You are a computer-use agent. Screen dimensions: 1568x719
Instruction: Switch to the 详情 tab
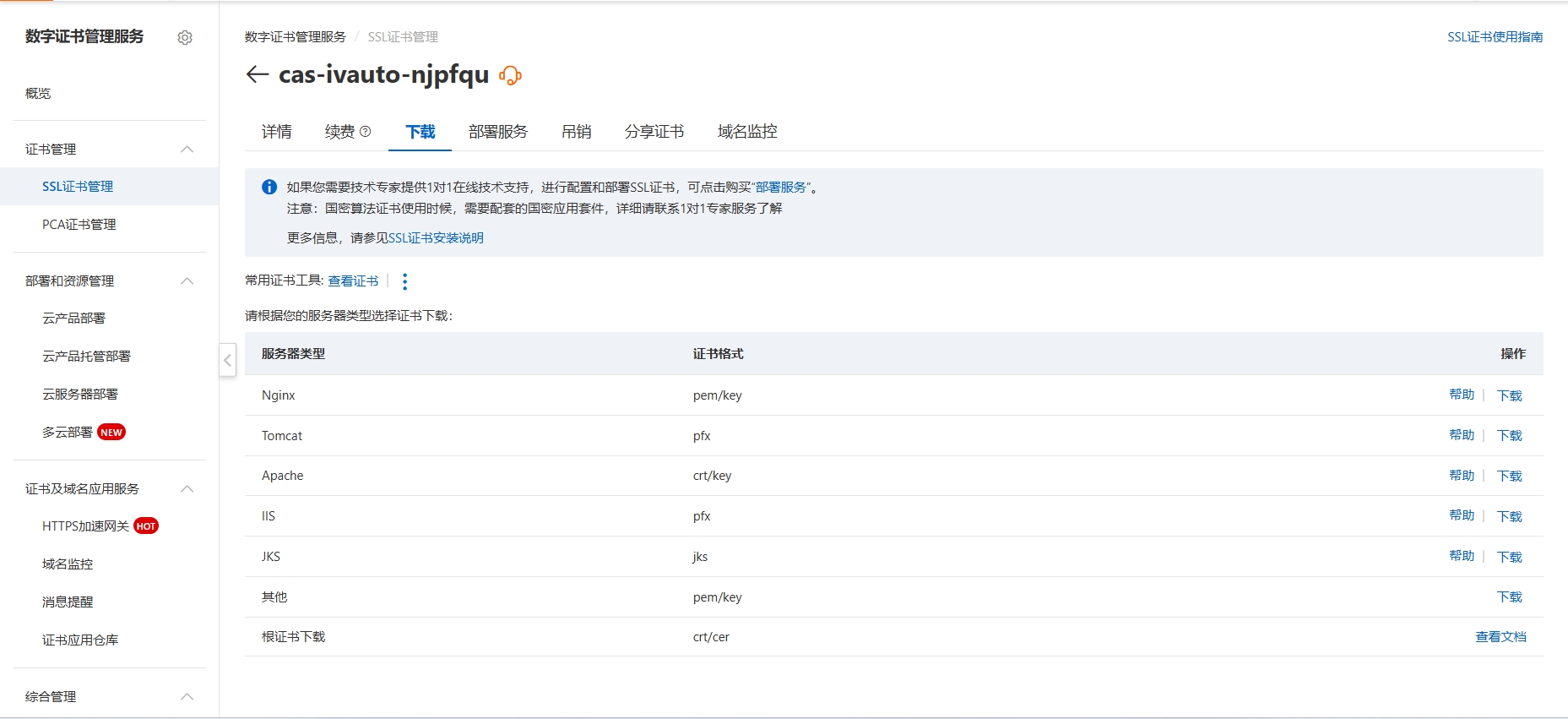pyautogui.click(x=277, y=132)
